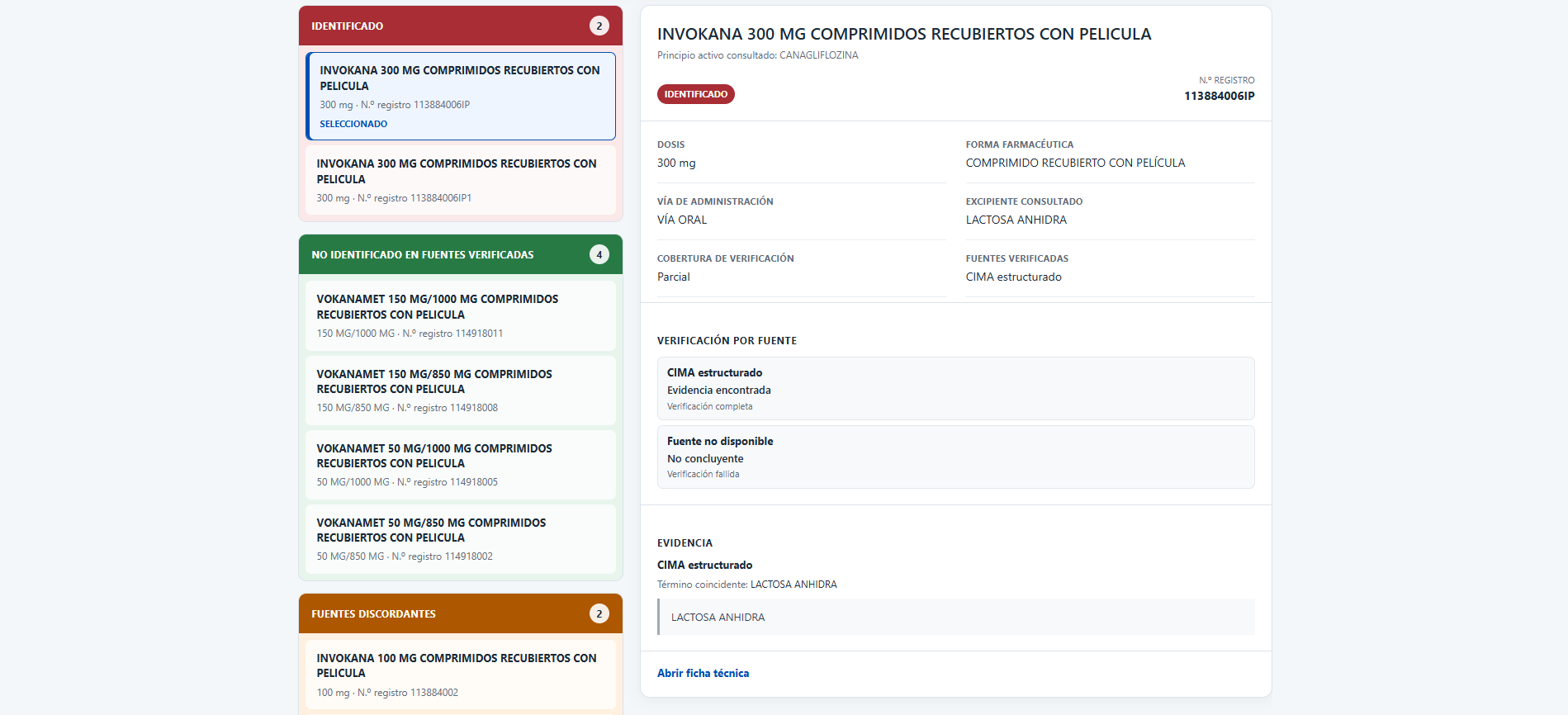Click the VÍA ORAL value
The image size is (1568, 715).
682,220
